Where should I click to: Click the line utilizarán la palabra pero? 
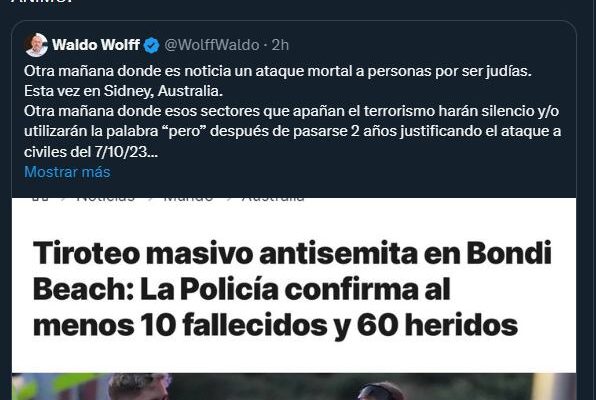(x=292, y=131)
